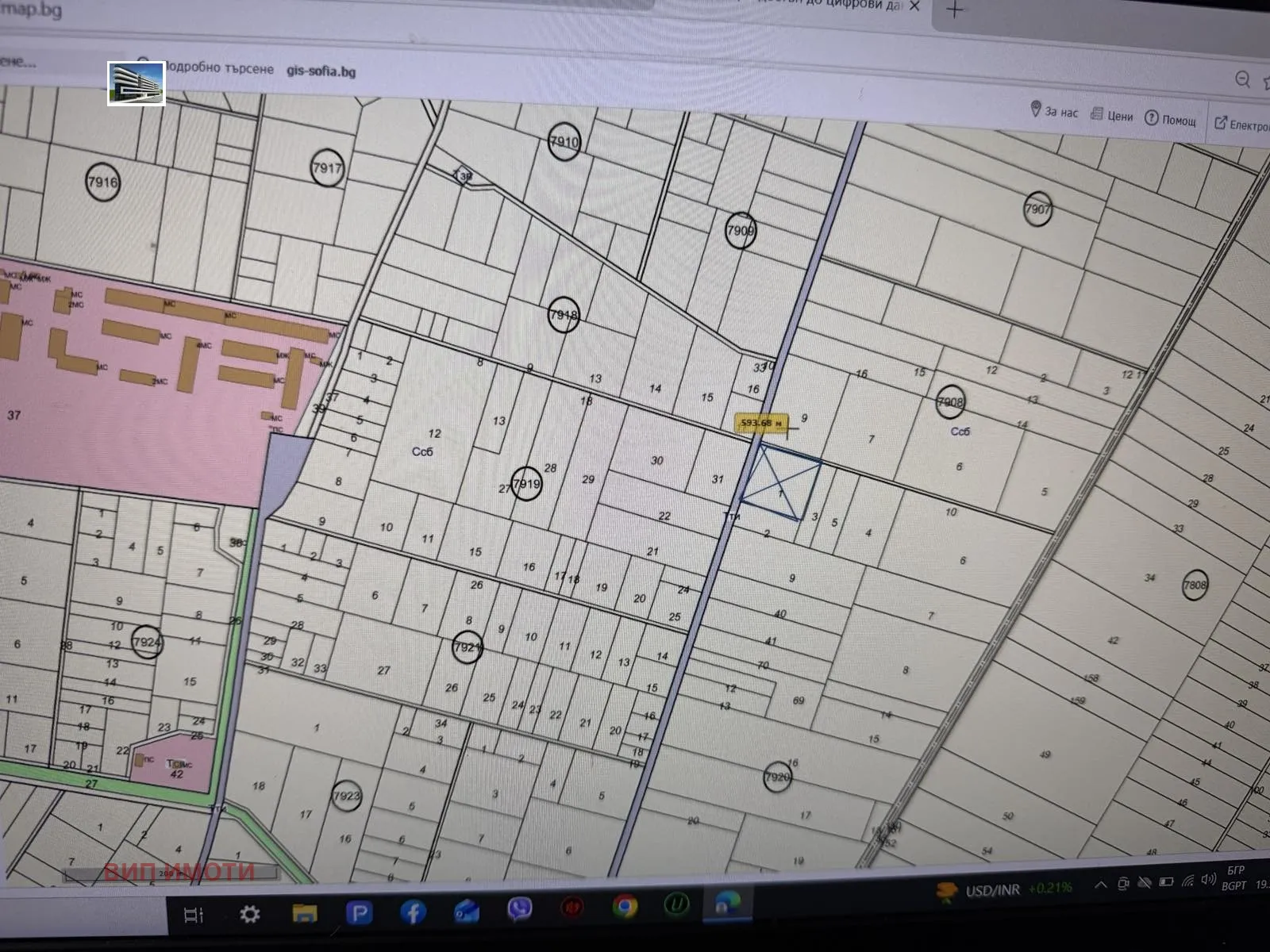This screenshot has width=1270, height=952.
Task: Click the Task View taskbar icon
Action: pos(194,915)
